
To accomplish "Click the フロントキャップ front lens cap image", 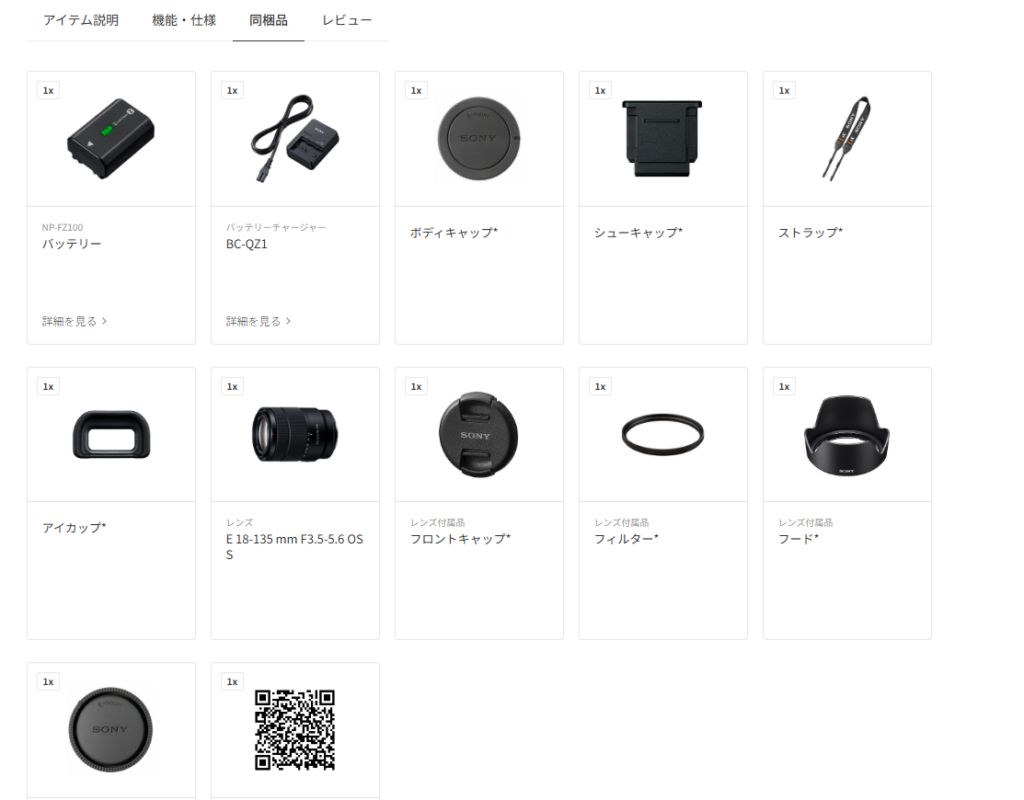I will point(478,435).
